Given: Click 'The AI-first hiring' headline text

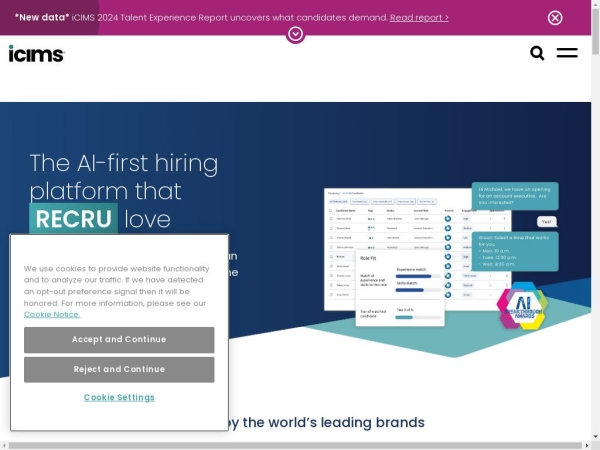Looking at the screenshot, I should coord(124,163).
